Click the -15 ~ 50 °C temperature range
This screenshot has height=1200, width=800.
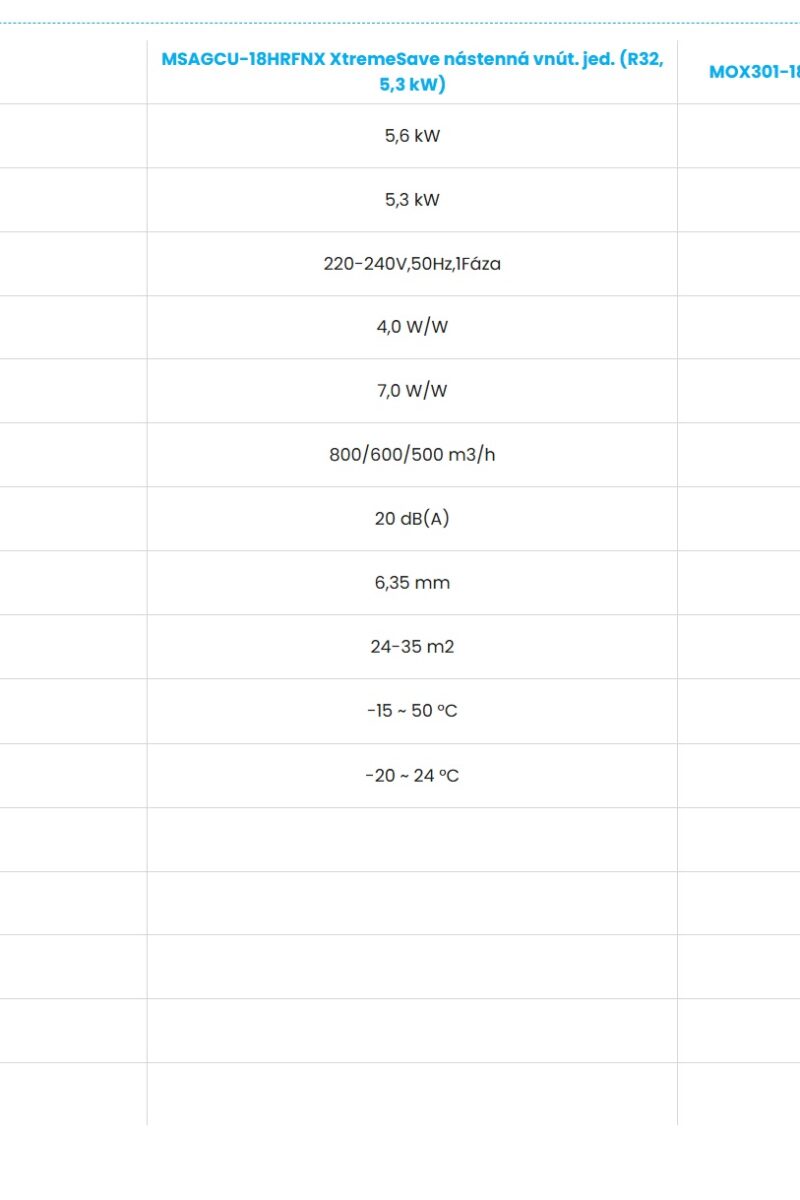[412, 711]
